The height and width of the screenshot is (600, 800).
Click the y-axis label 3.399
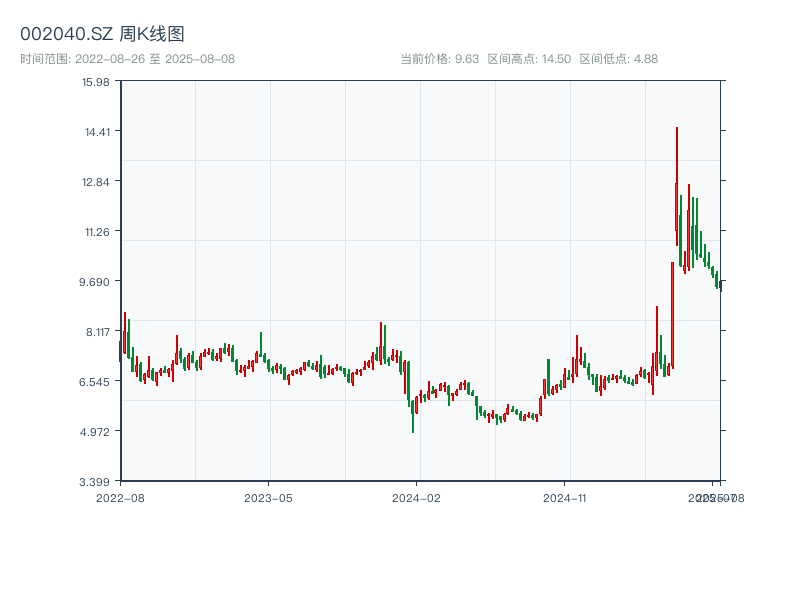tap(94, 482)
